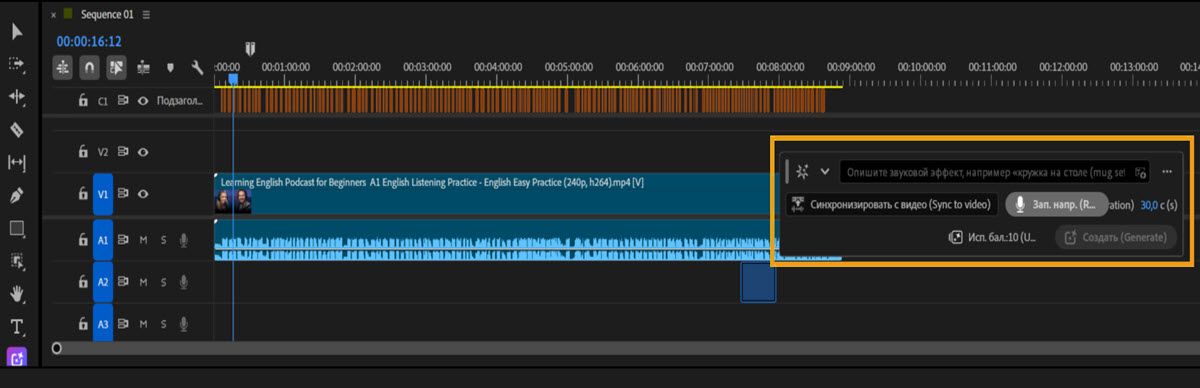
Task: Toggle sync lock on track C1
Action: point(124,101)
